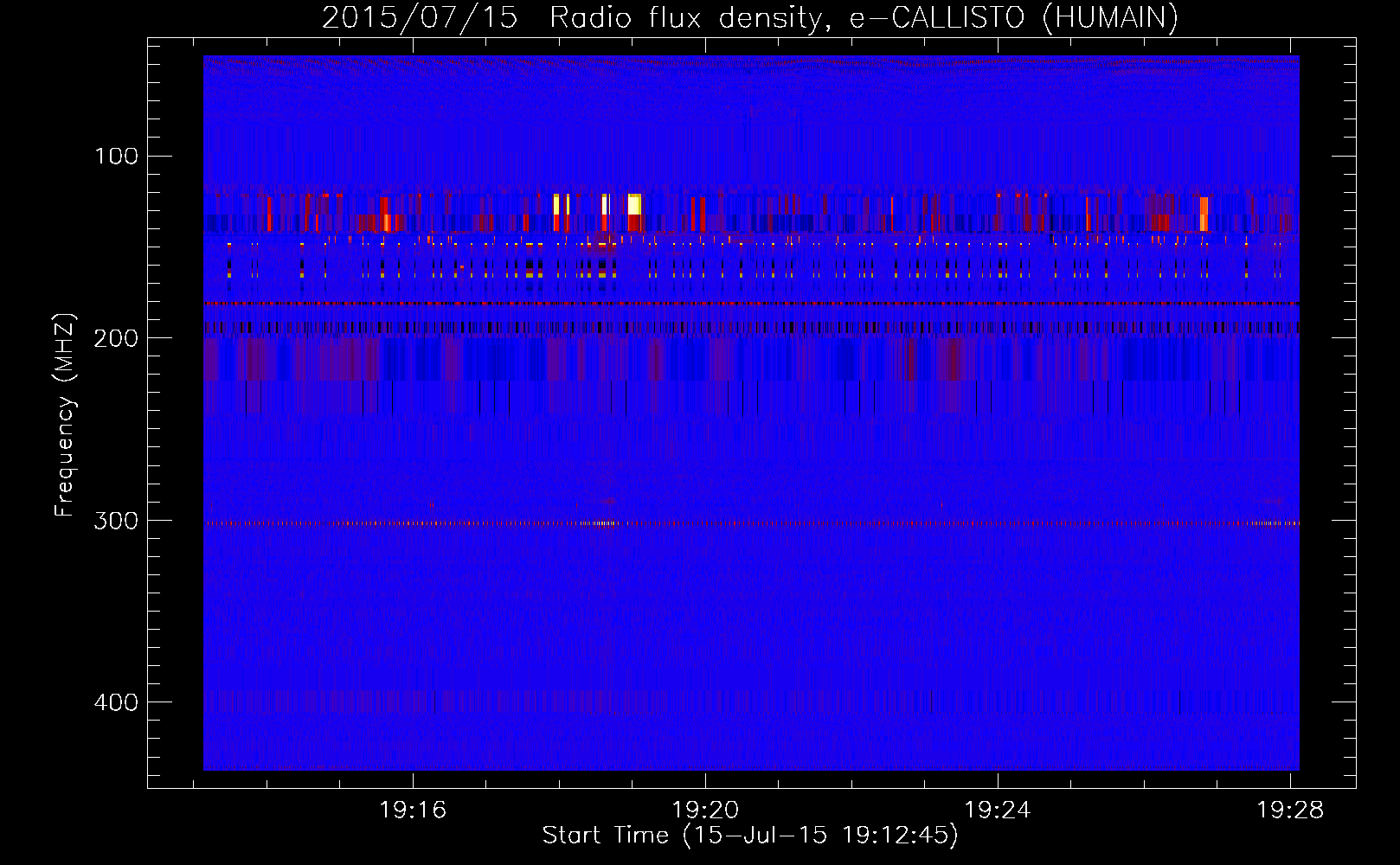This screenshot has height=865, width=1400.
Task: Click the "Frequency (MHZ)" y-axis label
Action: click(x=65, y=414)
